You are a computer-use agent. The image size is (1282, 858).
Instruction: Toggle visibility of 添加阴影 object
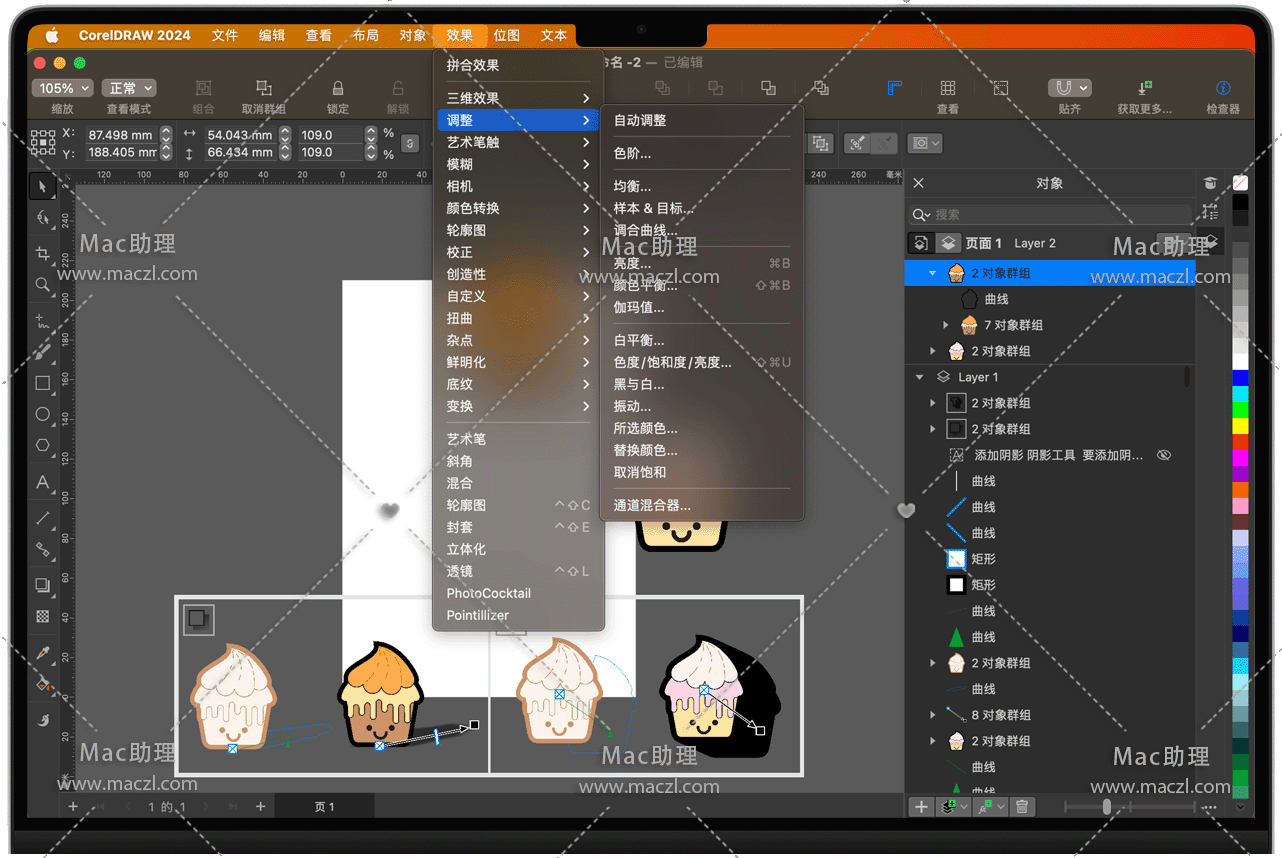tap(1163, 455)
